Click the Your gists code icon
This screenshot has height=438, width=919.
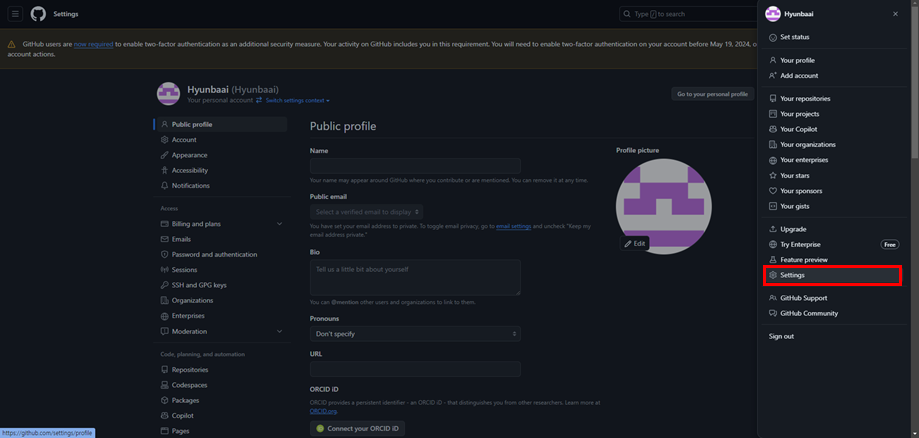[x=772, y=206]
